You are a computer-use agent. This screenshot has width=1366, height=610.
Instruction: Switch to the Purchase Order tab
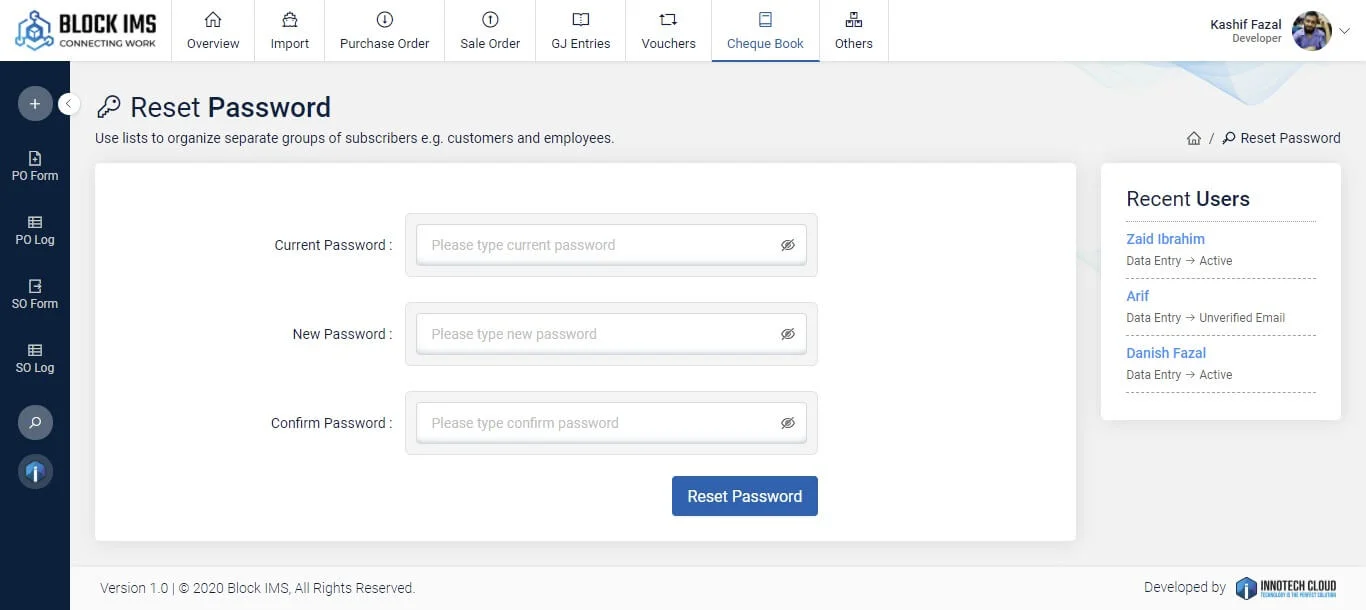pos(384,31)
